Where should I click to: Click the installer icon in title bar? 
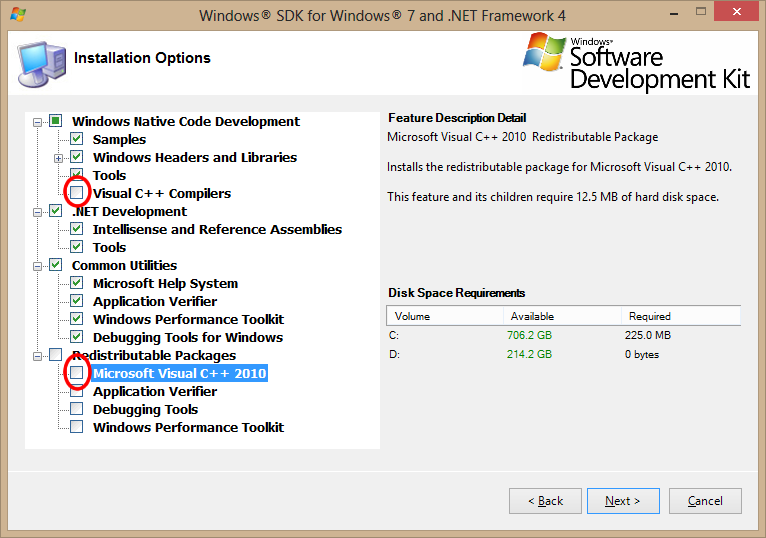pyautogui.click(x=18, y=16)
